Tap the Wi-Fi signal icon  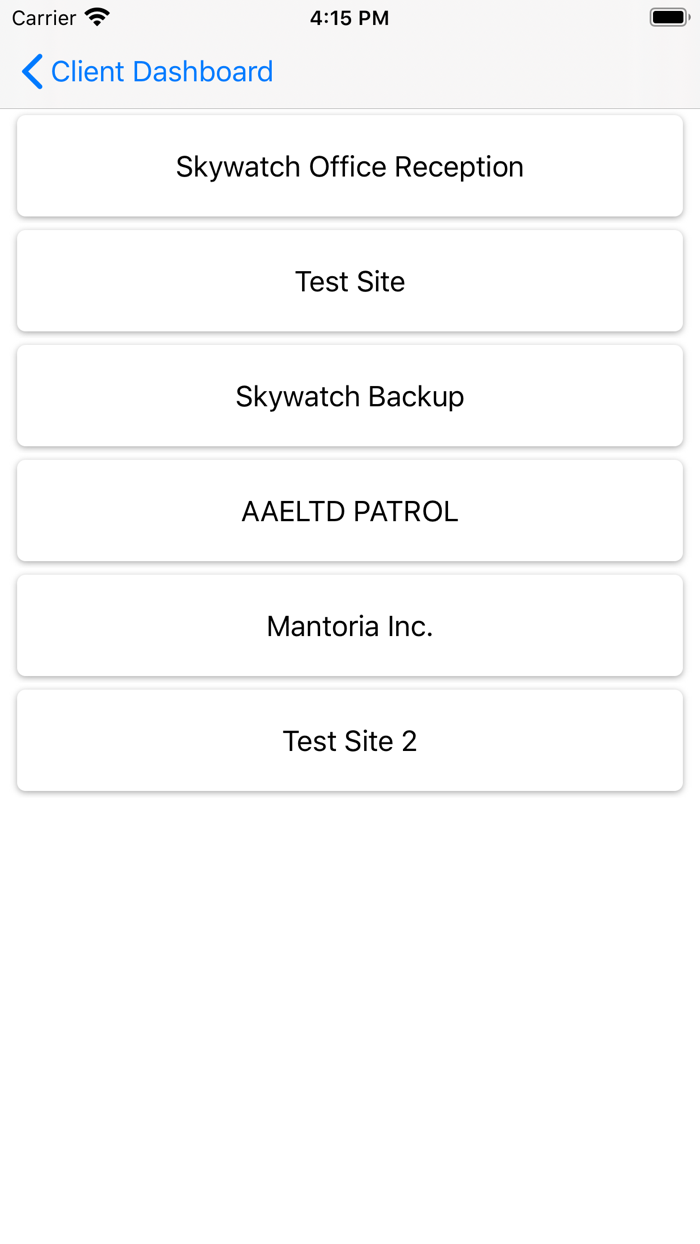click(95, 16)
